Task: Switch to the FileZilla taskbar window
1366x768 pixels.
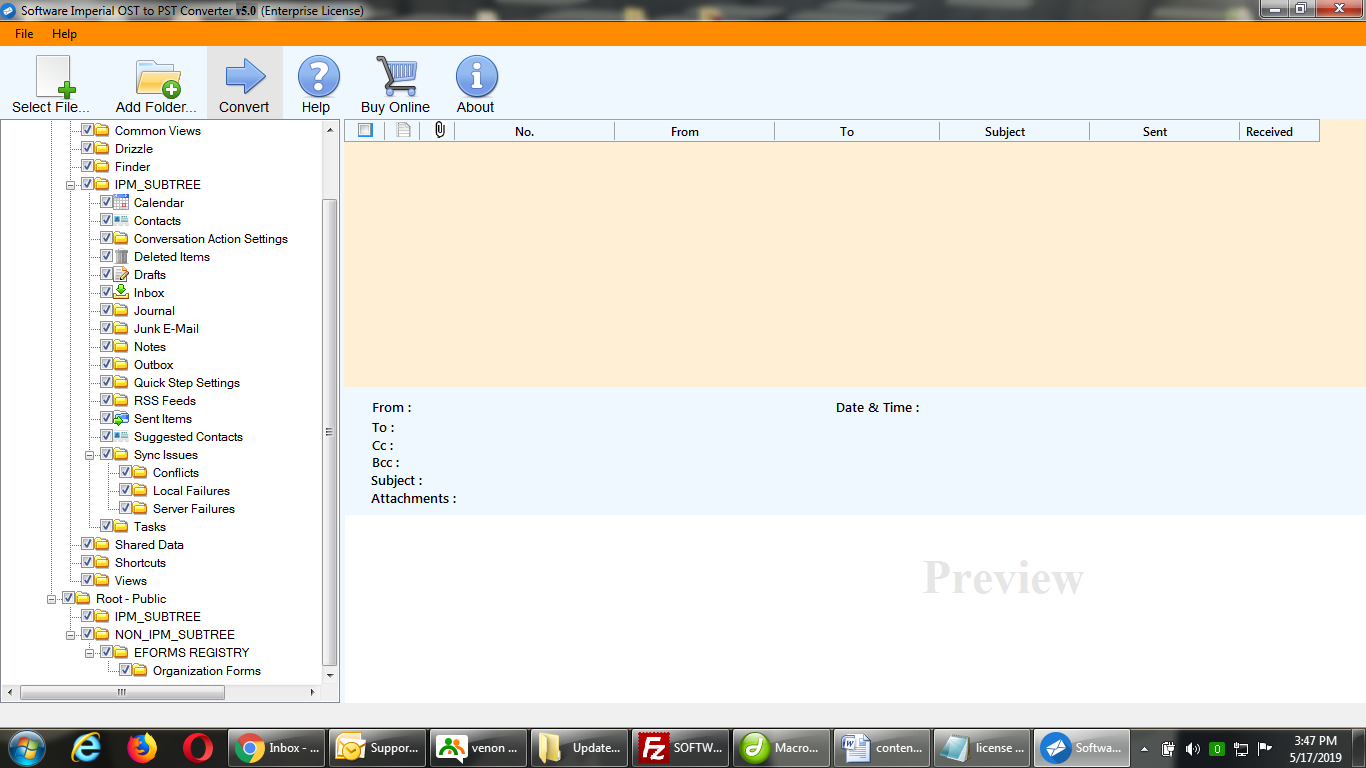Action: coord(680,747)
